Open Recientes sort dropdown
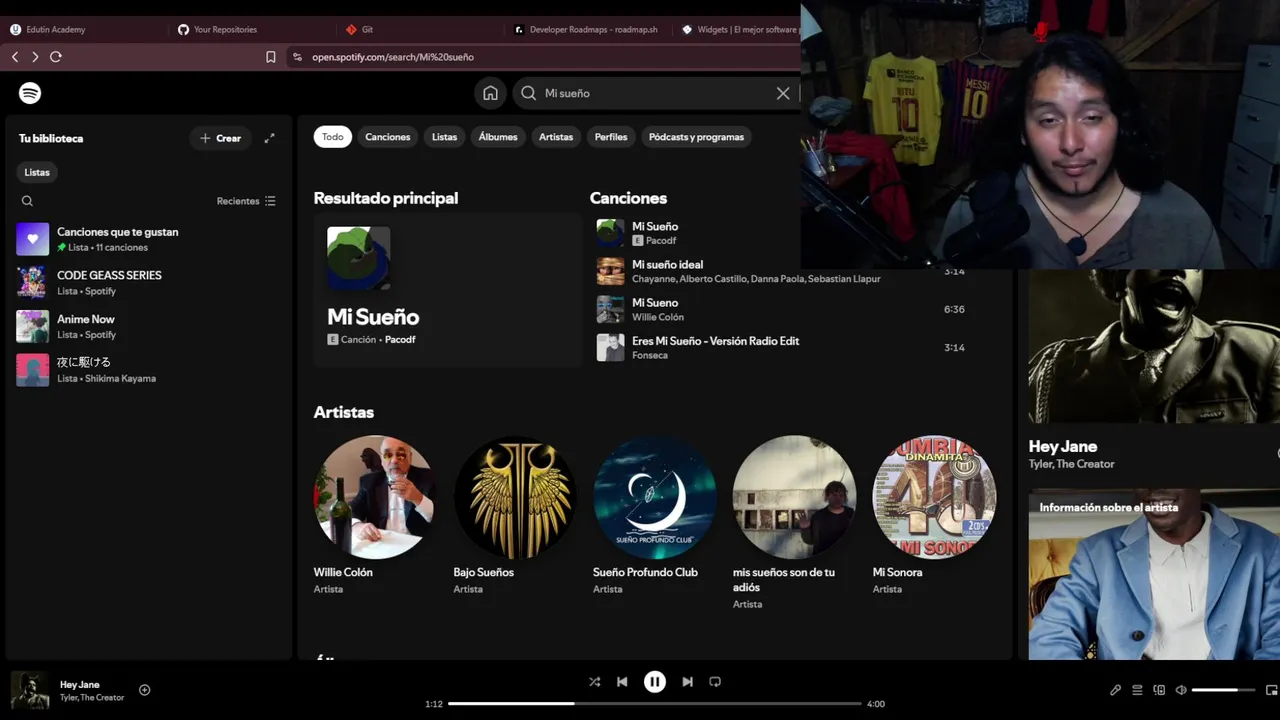 click(246, 201)
